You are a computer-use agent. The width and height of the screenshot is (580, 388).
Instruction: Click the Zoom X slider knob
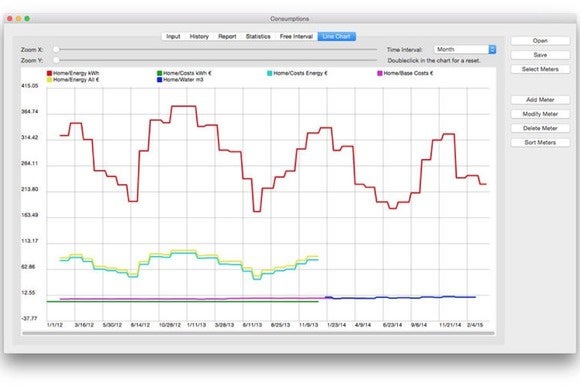[56, 49]
